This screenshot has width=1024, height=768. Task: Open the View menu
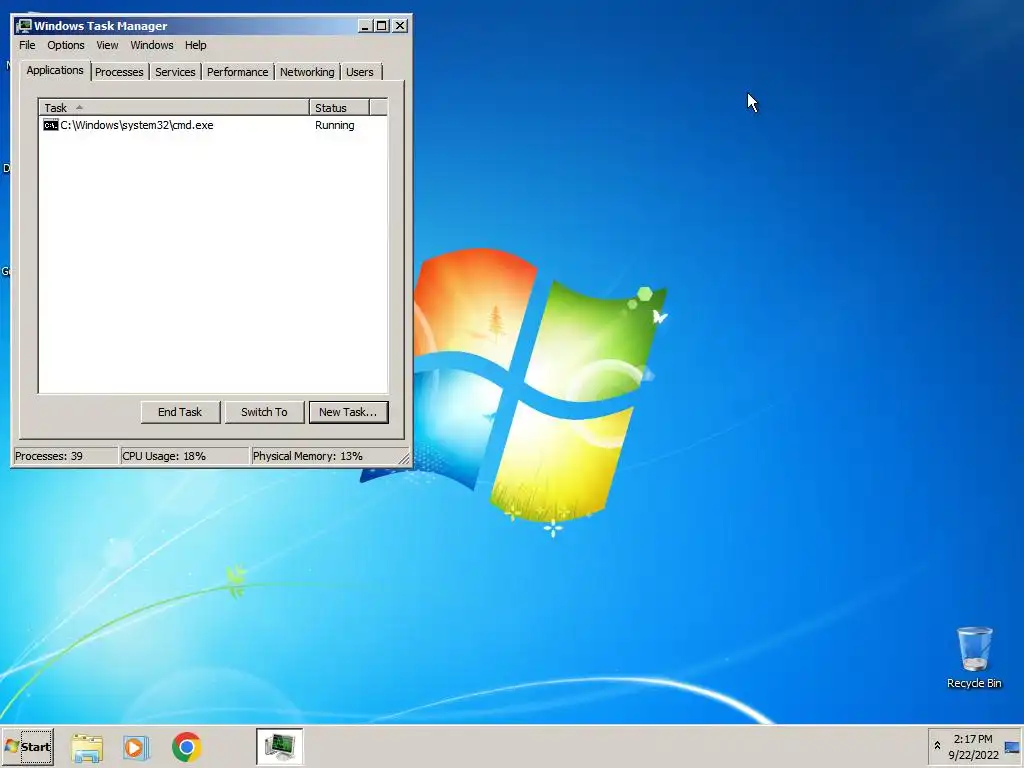click(x=107, y=45)
